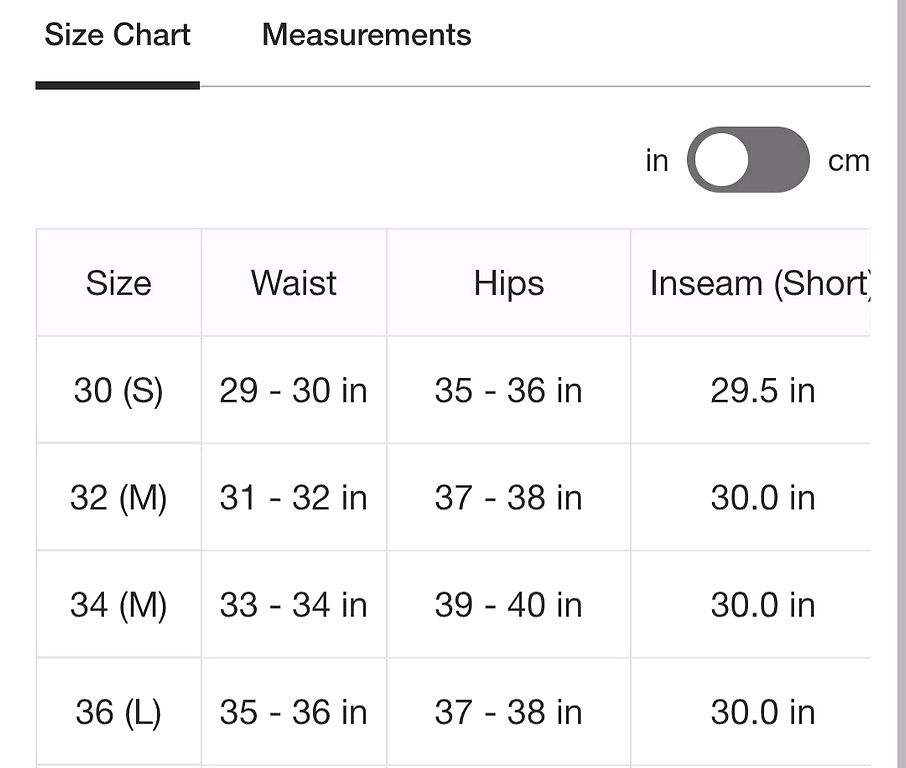This screenshot has height=768, width=906.
Task: Toggle the in/cm unit switch
Action: click(748, 159)
